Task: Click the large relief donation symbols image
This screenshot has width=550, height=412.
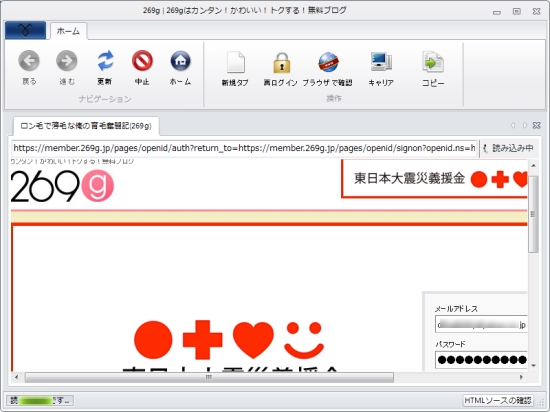Action: click(x=229, y=339)
